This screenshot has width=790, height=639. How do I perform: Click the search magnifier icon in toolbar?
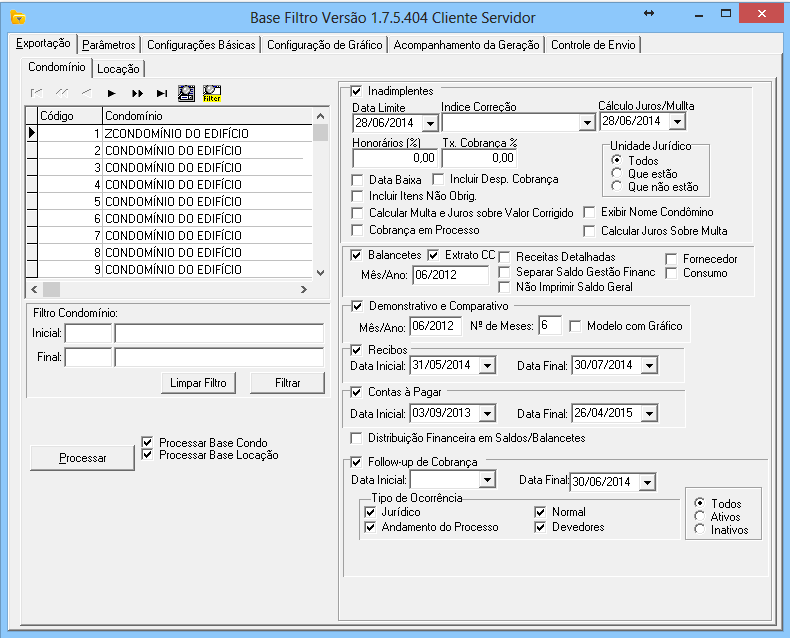coord(186,93)
